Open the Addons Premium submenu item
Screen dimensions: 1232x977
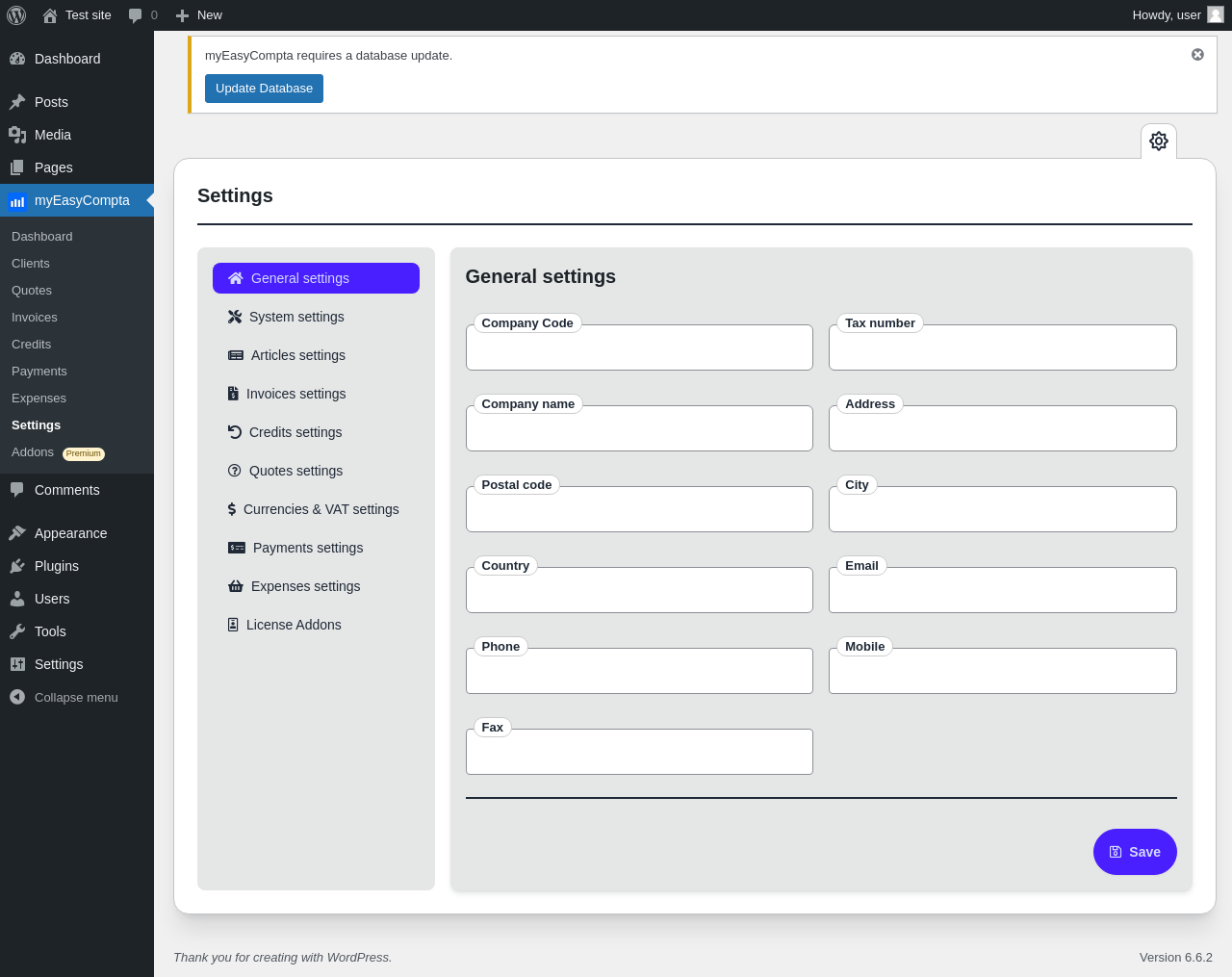(x=58, y=452)
